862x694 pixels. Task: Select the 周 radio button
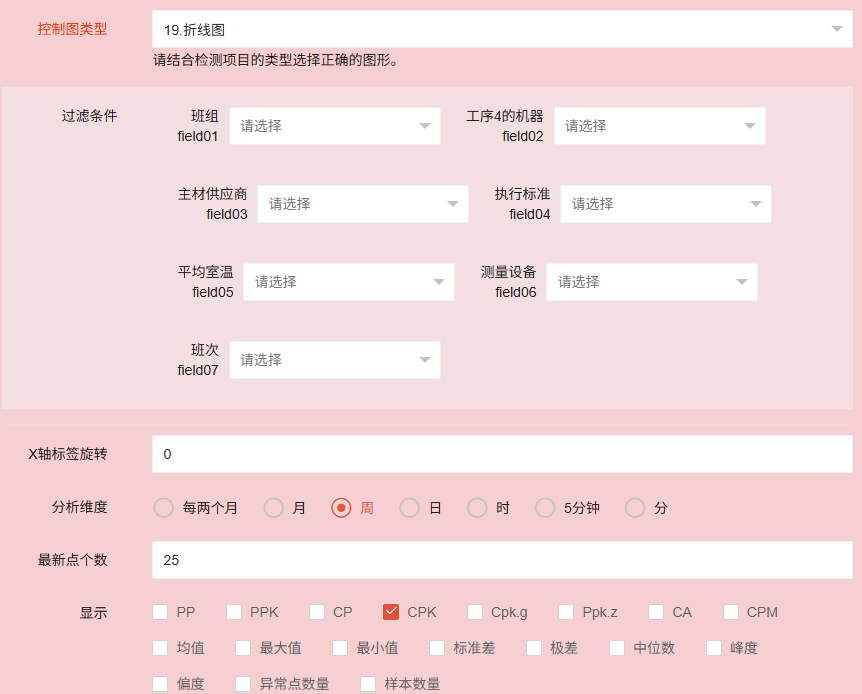341,508
